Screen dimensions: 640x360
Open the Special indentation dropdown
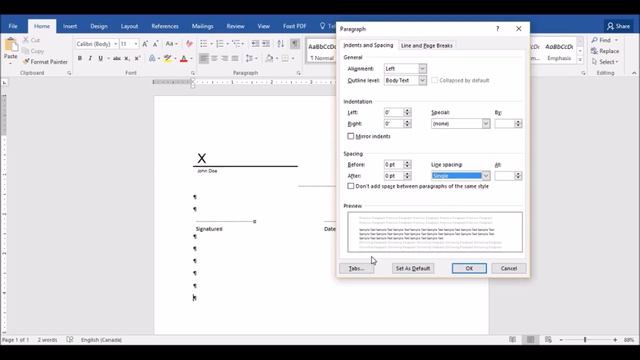pos(486,123)
